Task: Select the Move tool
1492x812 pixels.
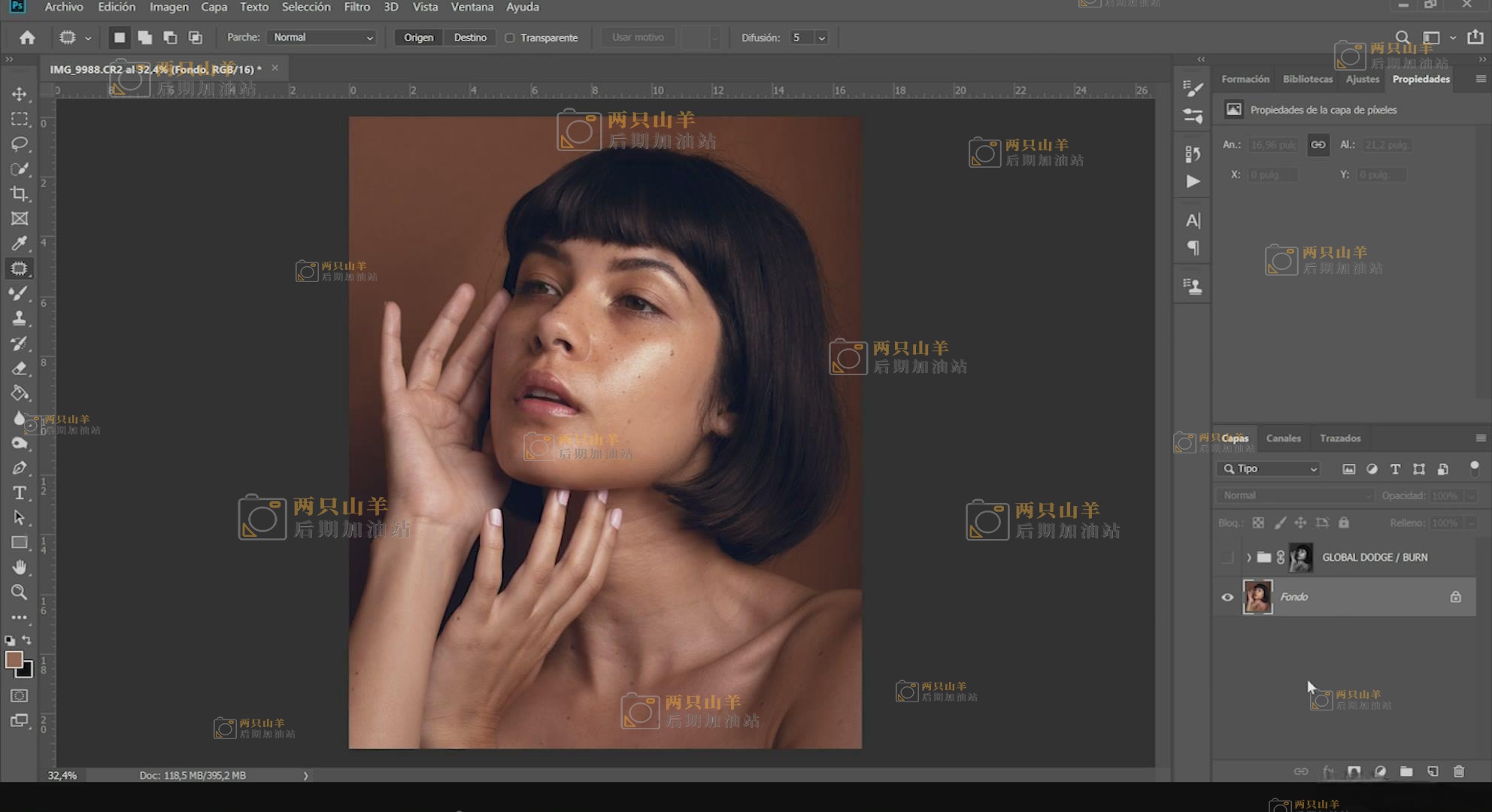Action: tap(20, 94)
